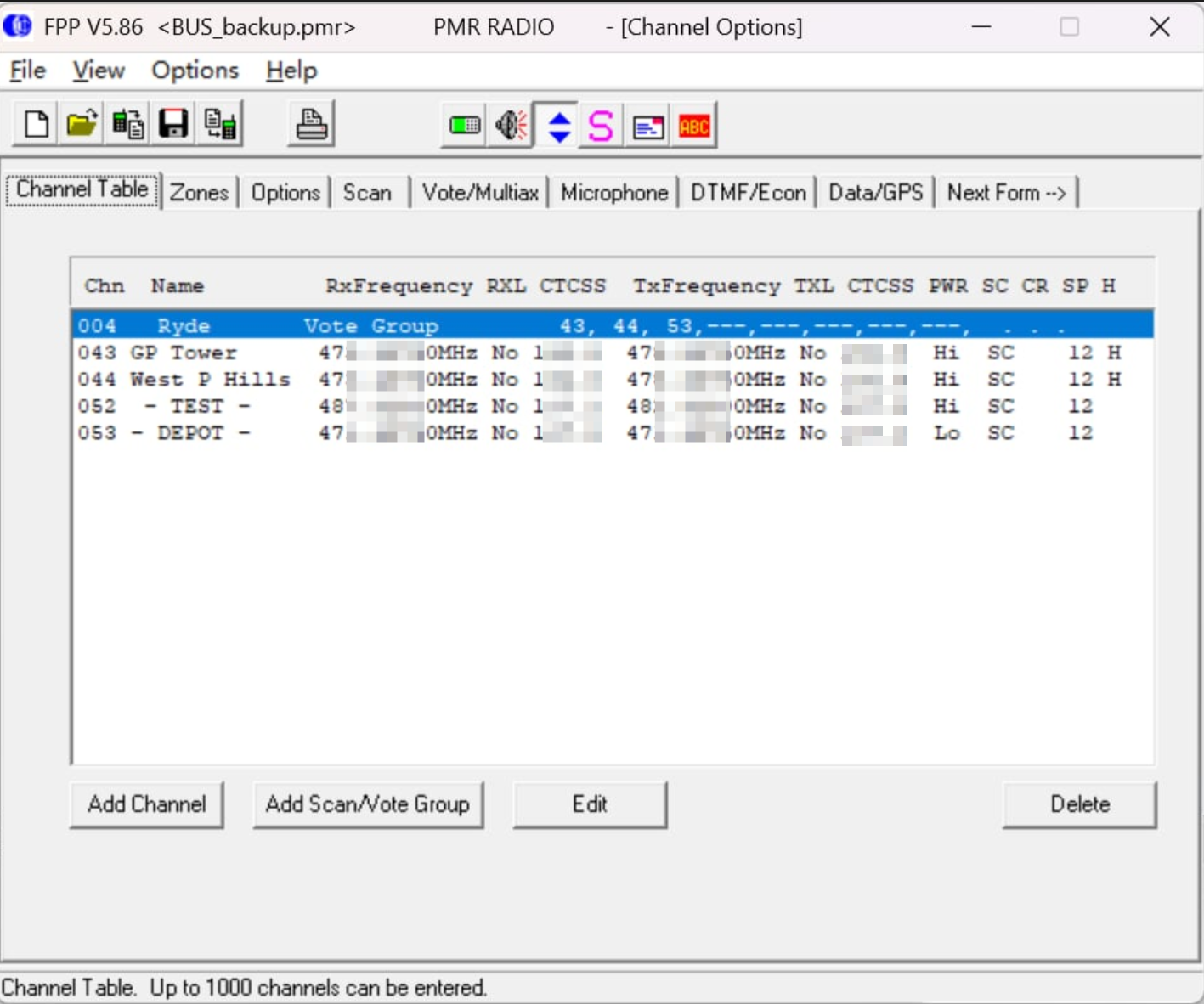This screenshot has height=1004, width=1204.
Task: Click the speaker audio icon
Action: point(511,127)
